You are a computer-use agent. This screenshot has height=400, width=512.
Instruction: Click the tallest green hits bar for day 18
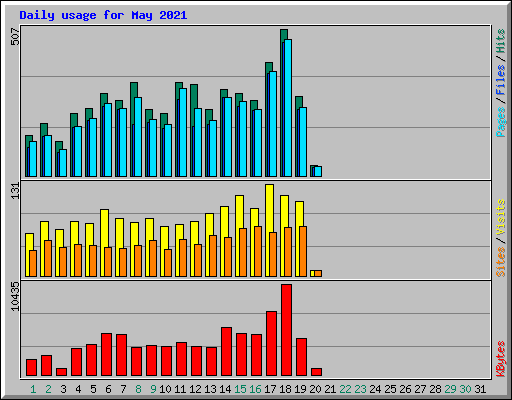(x=284, y=35)
